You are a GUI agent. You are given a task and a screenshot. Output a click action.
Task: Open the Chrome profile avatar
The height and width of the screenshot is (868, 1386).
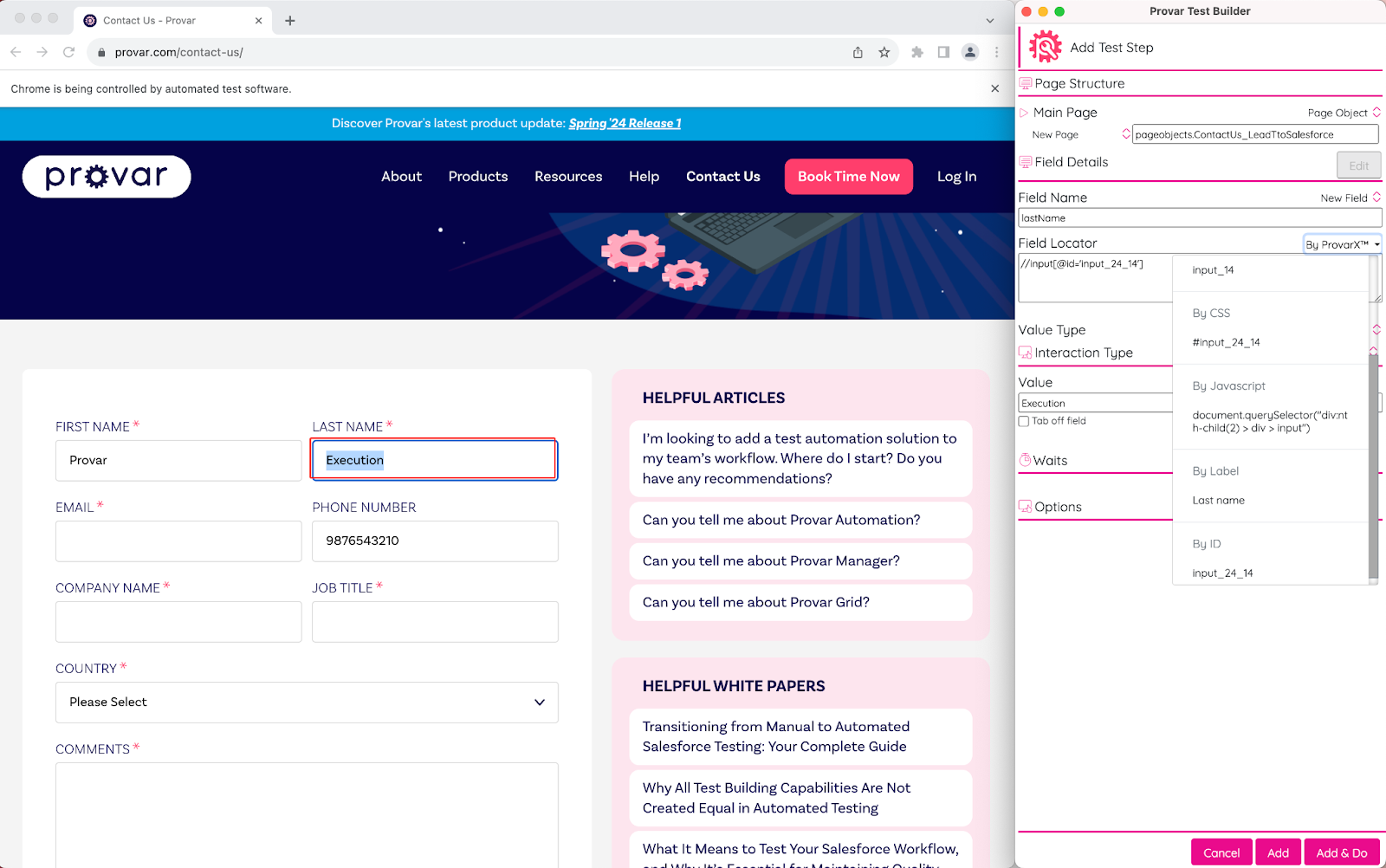(970, 52)
